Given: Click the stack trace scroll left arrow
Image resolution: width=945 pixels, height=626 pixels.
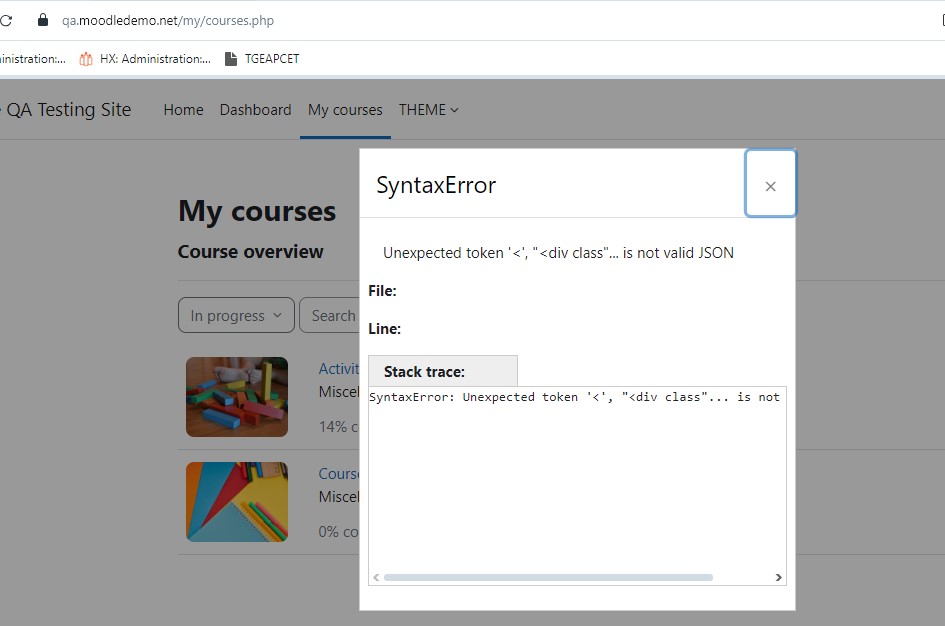Looking at the screenshot, I should tap(376, 577).
